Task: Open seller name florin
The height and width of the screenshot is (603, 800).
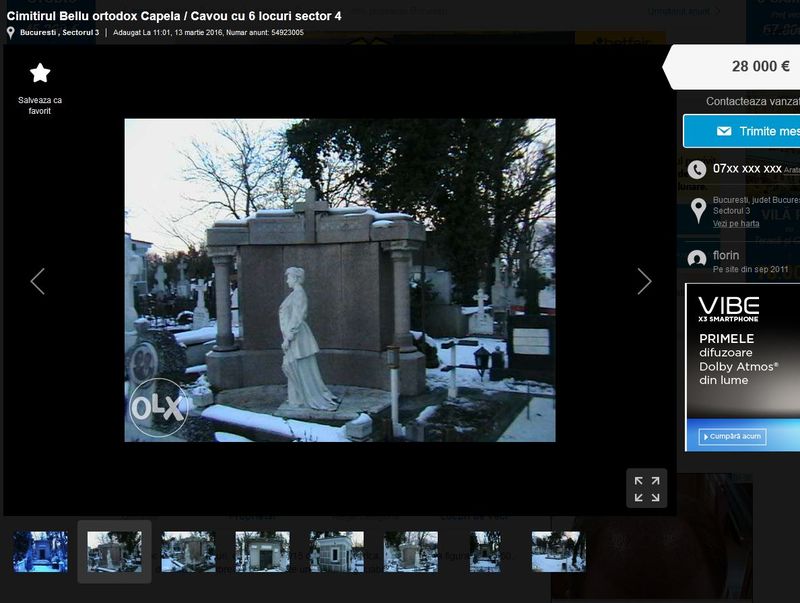Action: click(726, 255)
